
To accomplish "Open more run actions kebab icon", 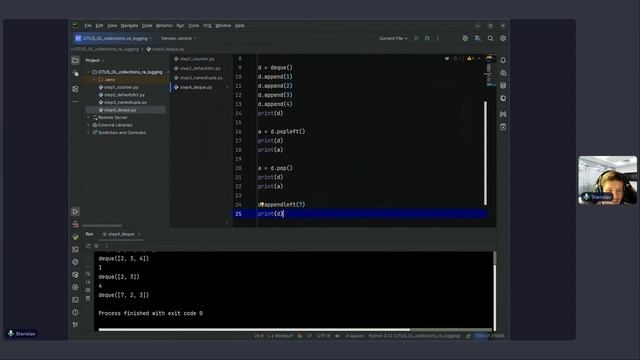I will click(438, 38).
